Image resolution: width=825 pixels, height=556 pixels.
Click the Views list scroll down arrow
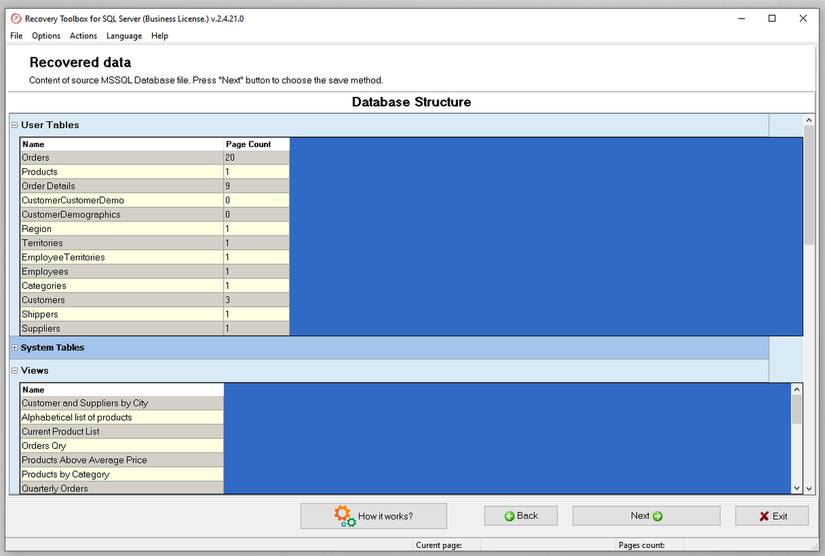[797, 488]
